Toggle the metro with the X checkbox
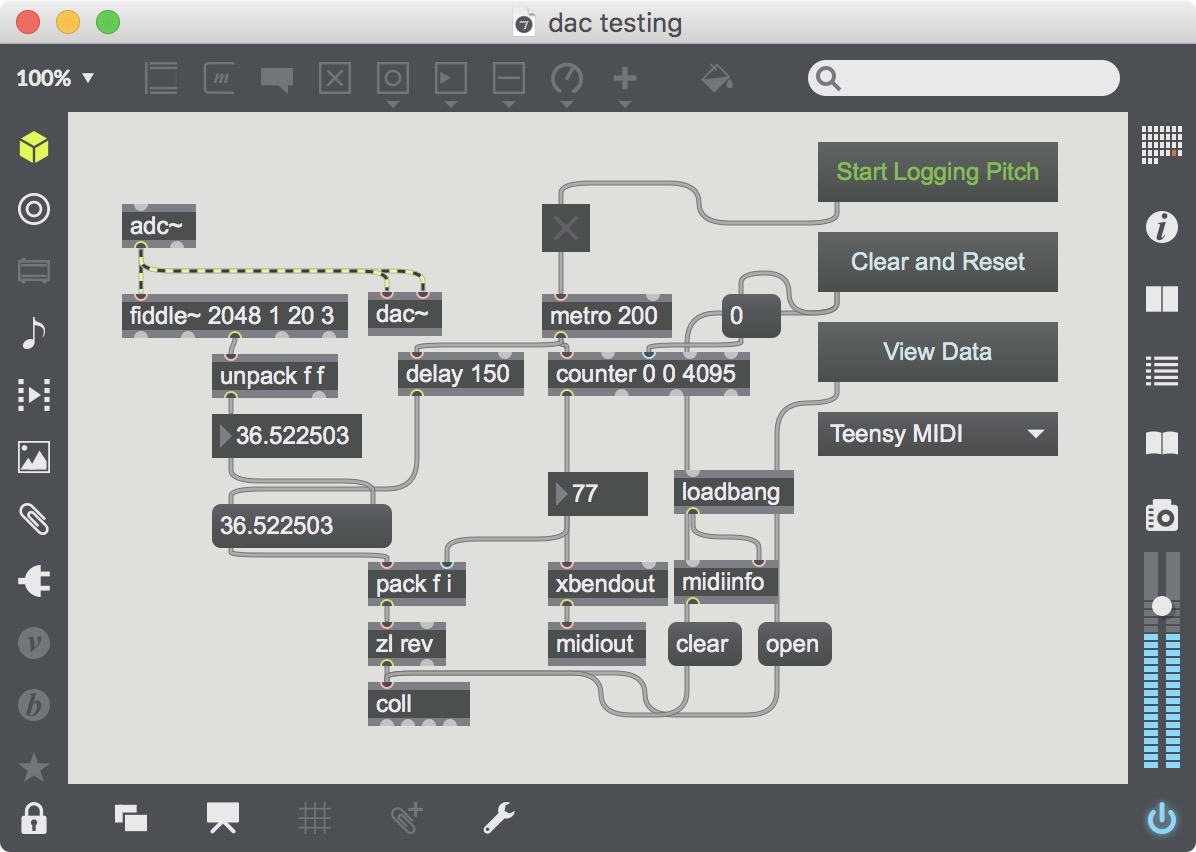Viewport: 1196px width, 852px height. (x=566, y=227)
